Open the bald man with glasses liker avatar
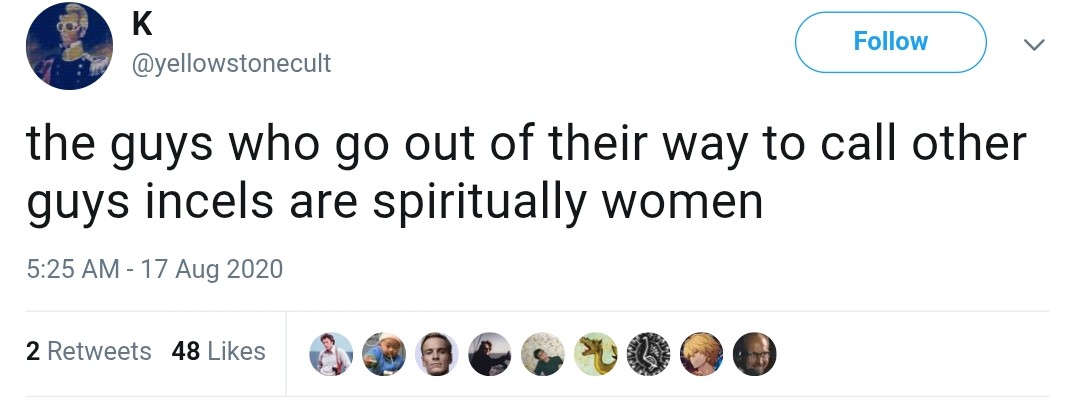The width and height of the screenshot is (1080, 409). coord(754,353)
